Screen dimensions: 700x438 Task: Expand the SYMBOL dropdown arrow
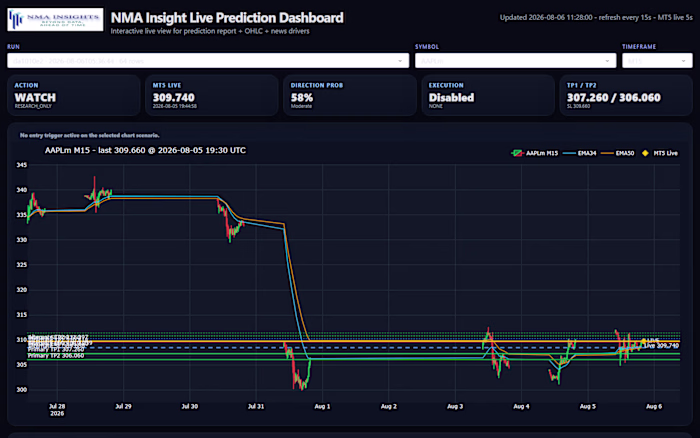607,61
